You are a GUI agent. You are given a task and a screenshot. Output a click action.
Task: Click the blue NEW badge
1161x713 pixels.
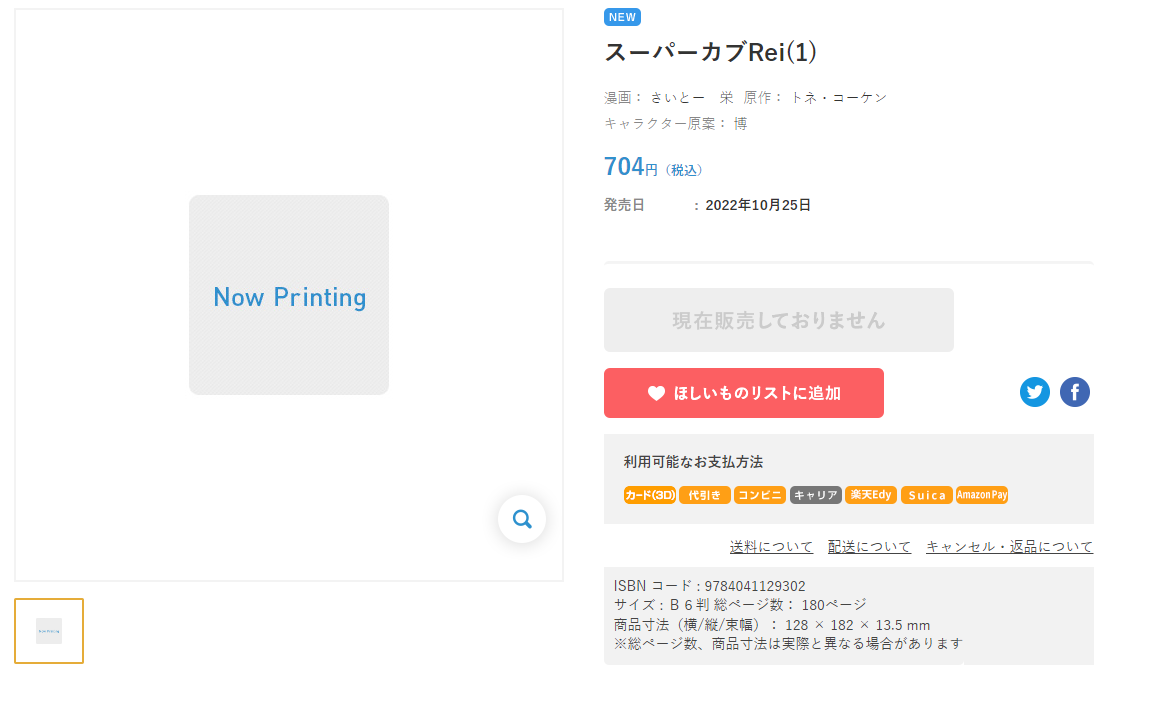click(x=622, y=17)
